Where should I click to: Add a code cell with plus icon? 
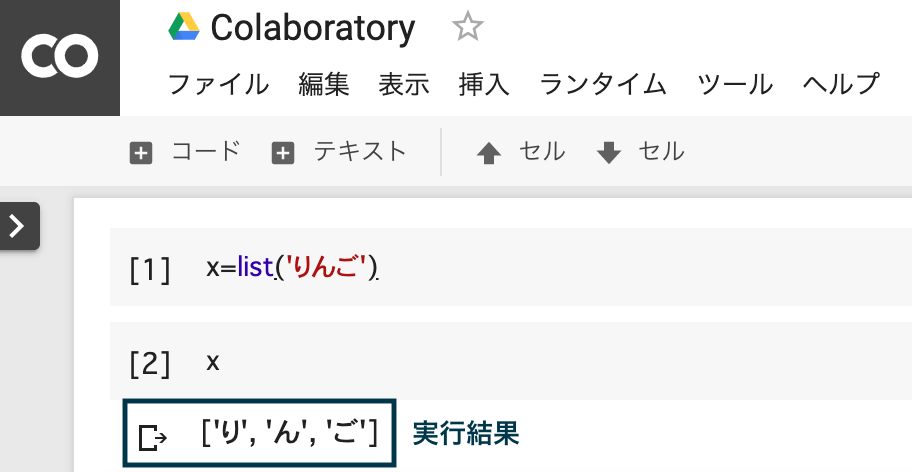(141, 154)
